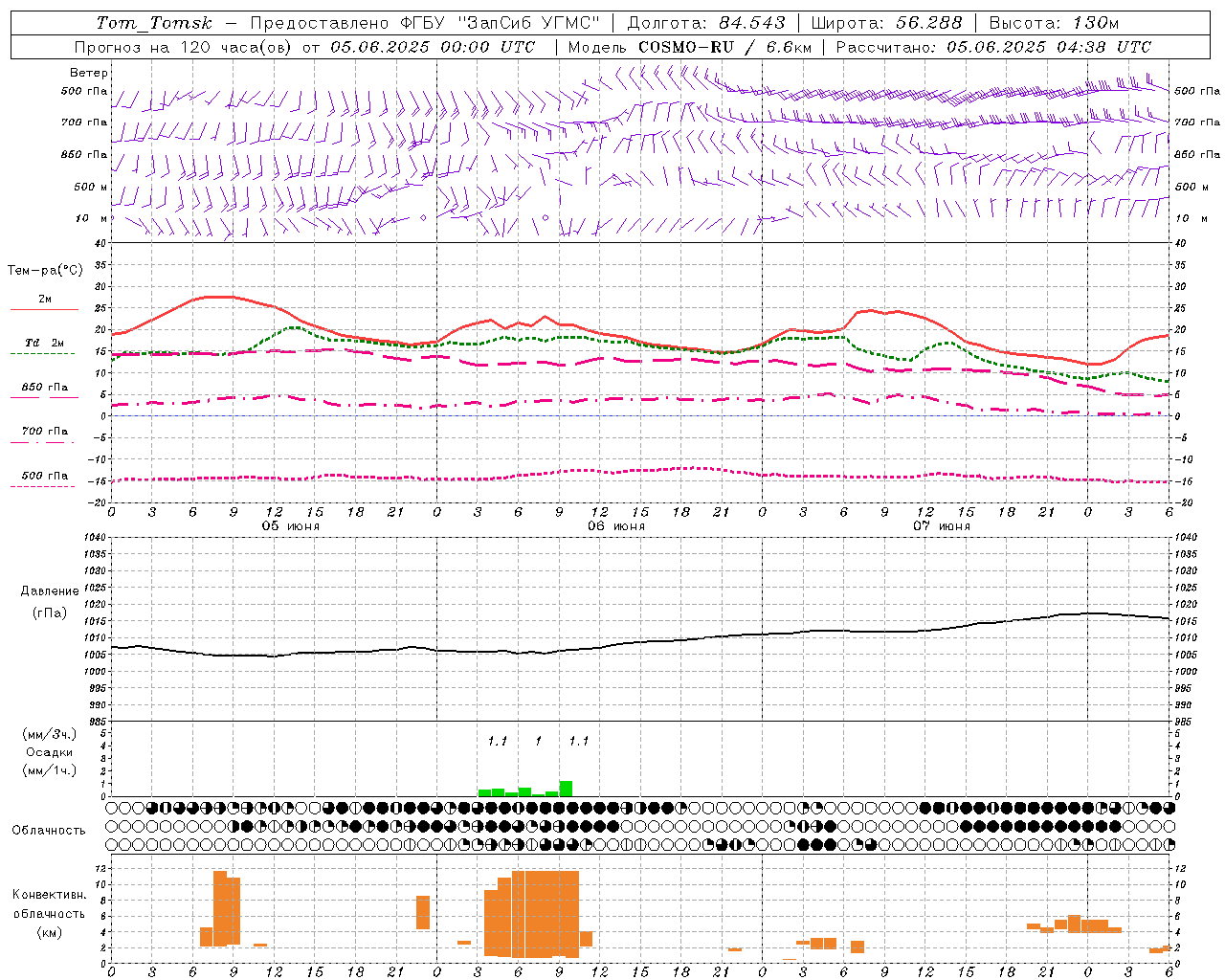Click the Td 2м dew point legend entry
Image resolution: width=1225 pixels, height=980 pixels.
[44, 343]
